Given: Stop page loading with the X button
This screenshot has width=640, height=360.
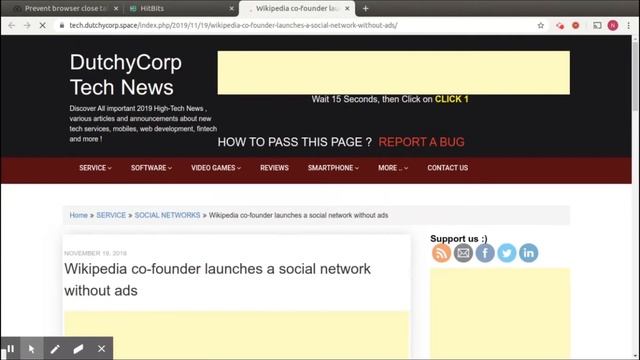Looking at the screenshot, I should [x=42, y=25].
